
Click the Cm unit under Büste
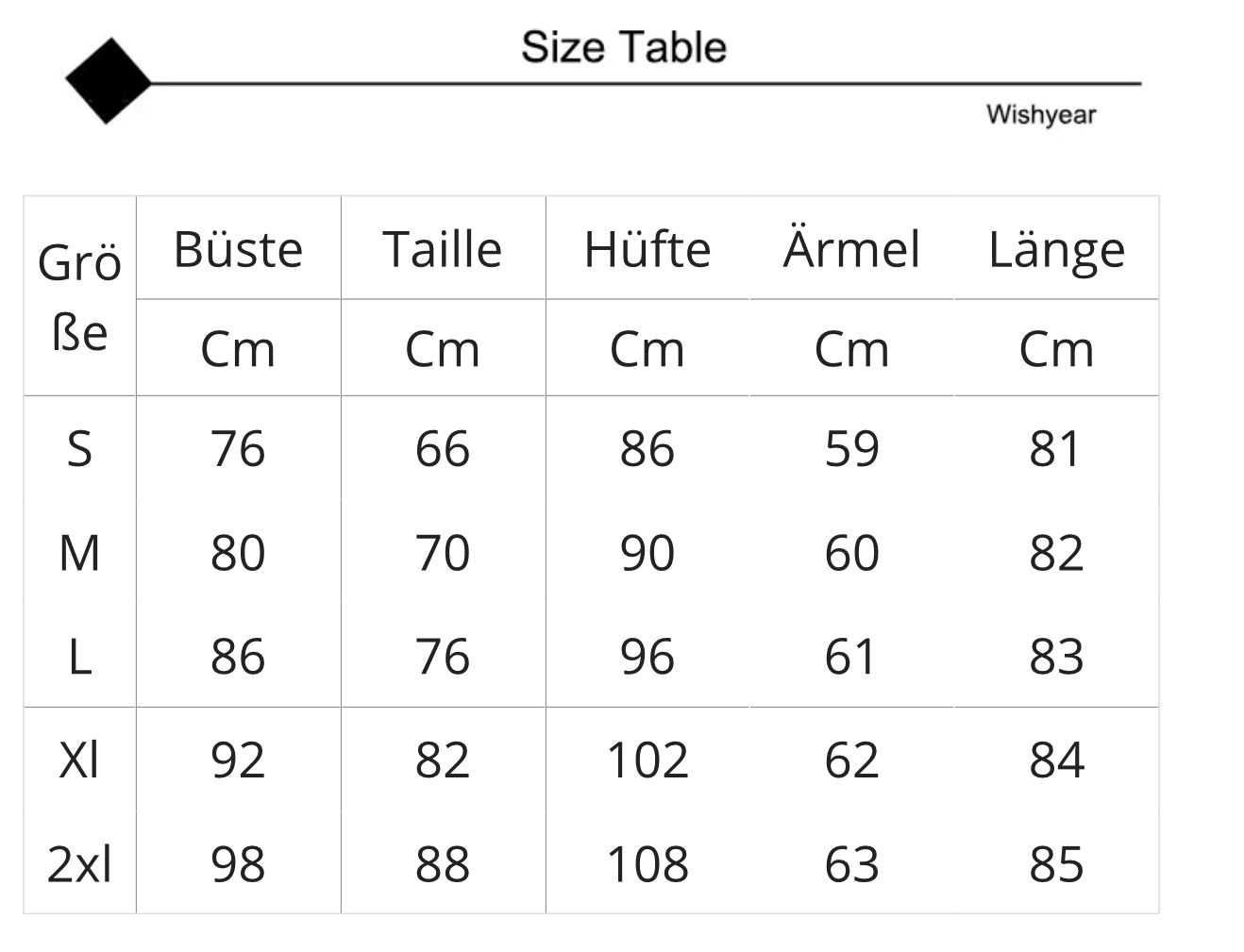pyautogui.click(x=238, y=350)
